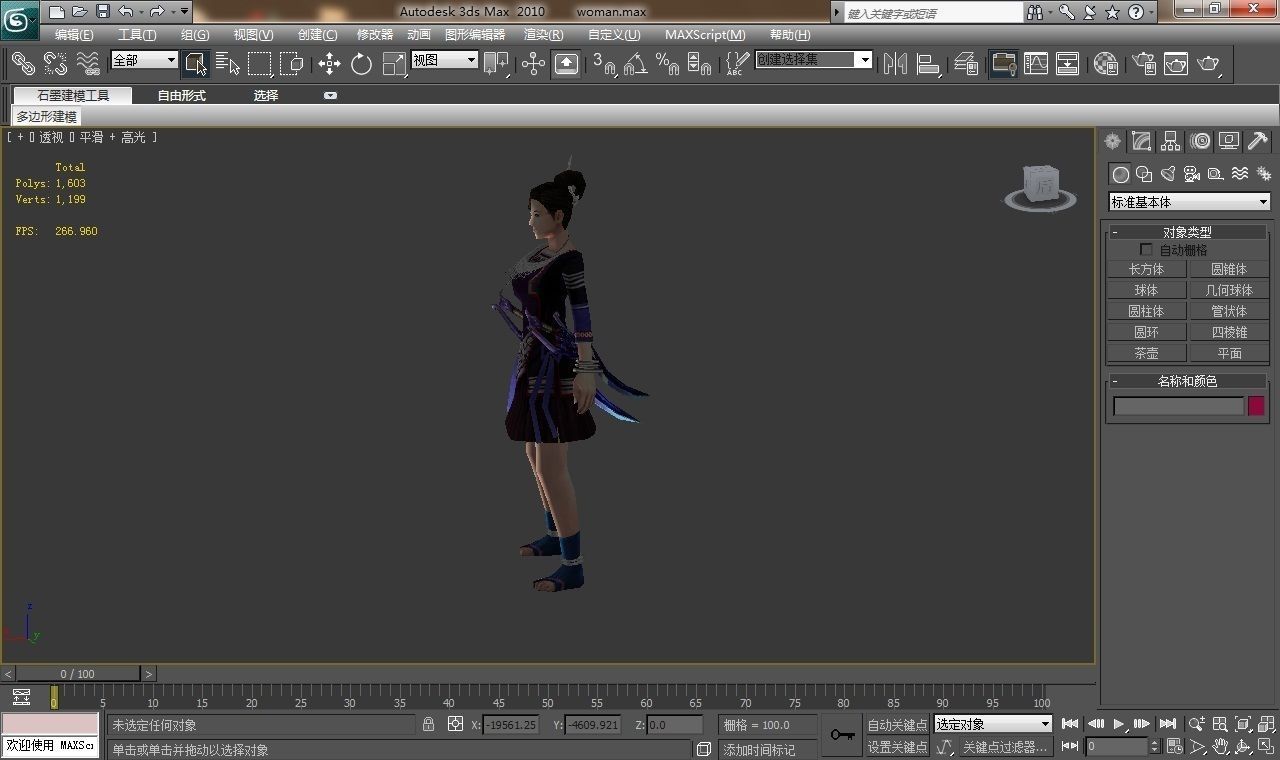
Task: Switch to the Display command panel tab
Action: (1229, 141)
